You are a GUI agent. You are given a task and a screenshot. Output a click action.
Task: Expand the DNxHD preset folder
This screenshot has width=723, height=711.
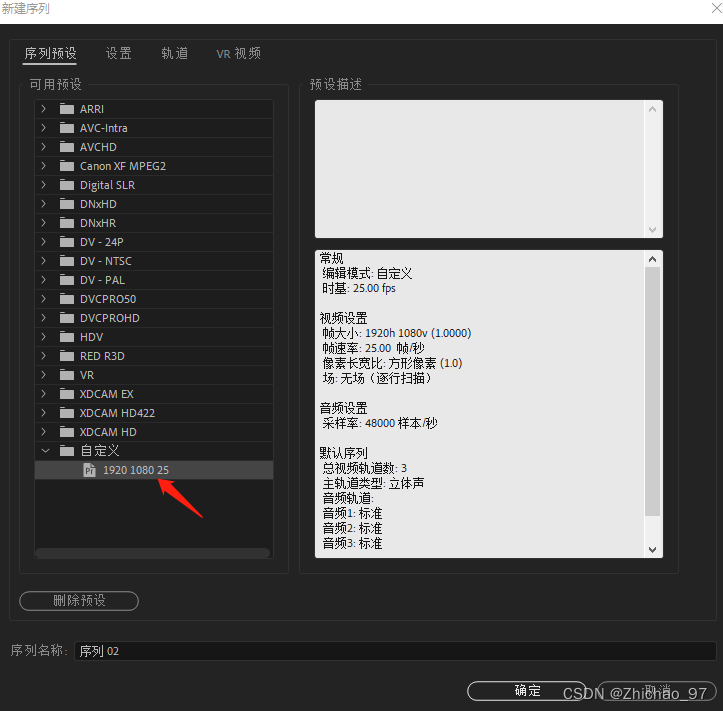[43, 204]
